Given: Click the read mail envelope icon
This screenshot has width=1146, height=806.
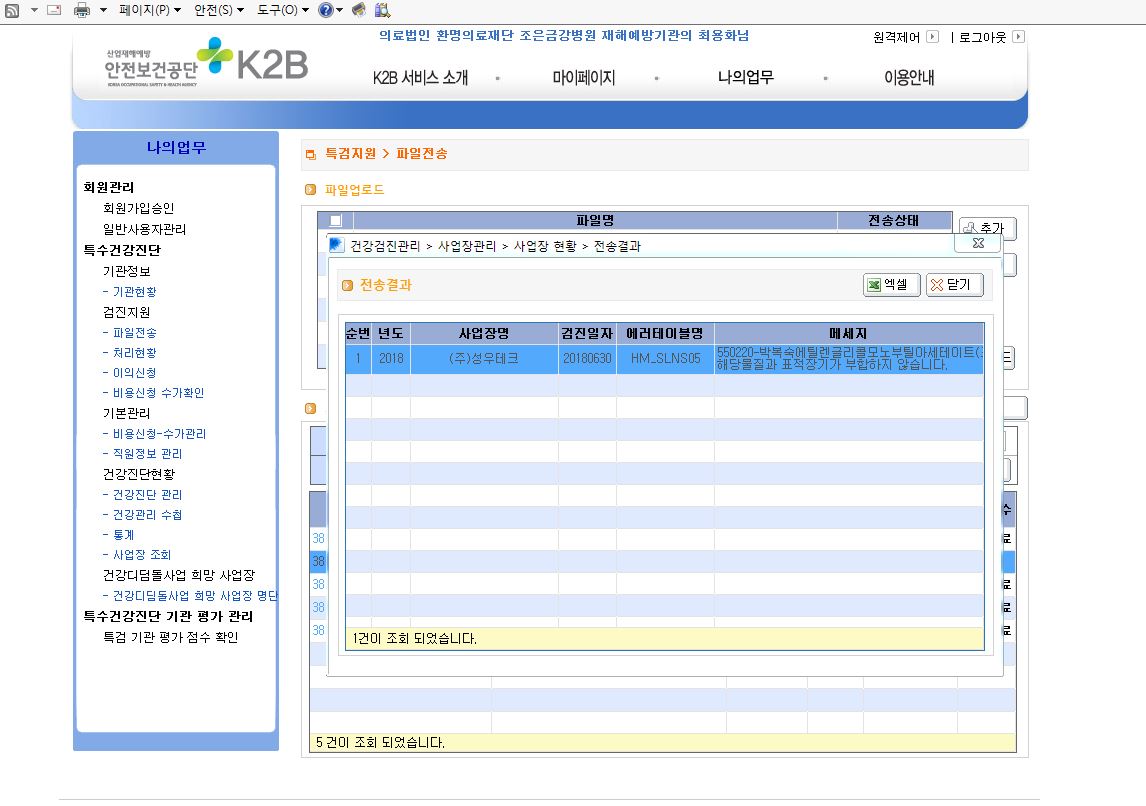Looking at the screenshot, I should coord(54,10).
